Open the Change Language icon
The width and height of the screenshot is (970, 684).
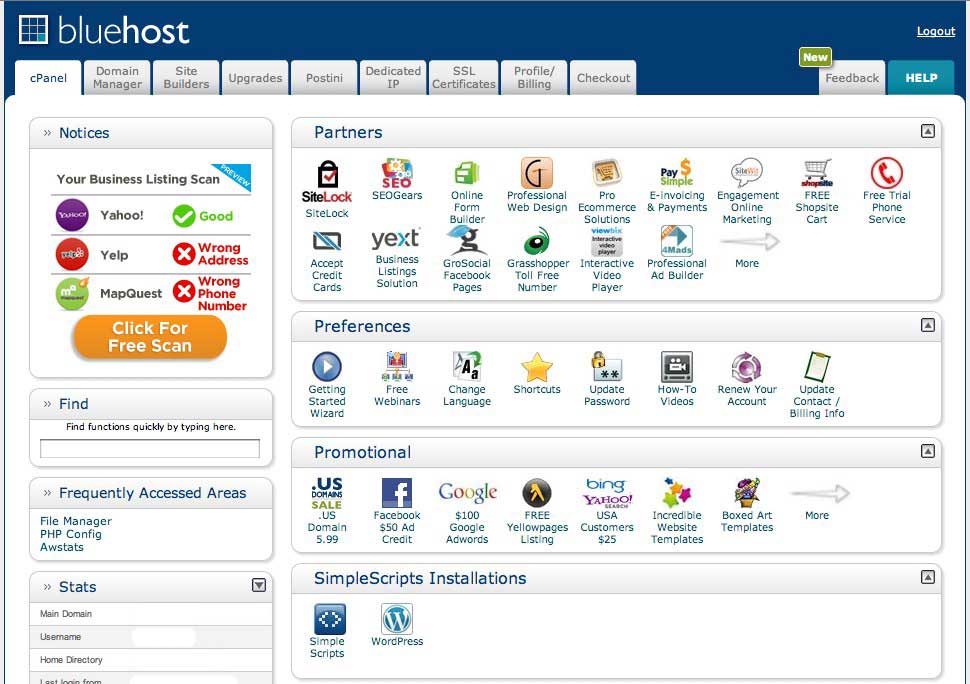click(x=467, y=368)
